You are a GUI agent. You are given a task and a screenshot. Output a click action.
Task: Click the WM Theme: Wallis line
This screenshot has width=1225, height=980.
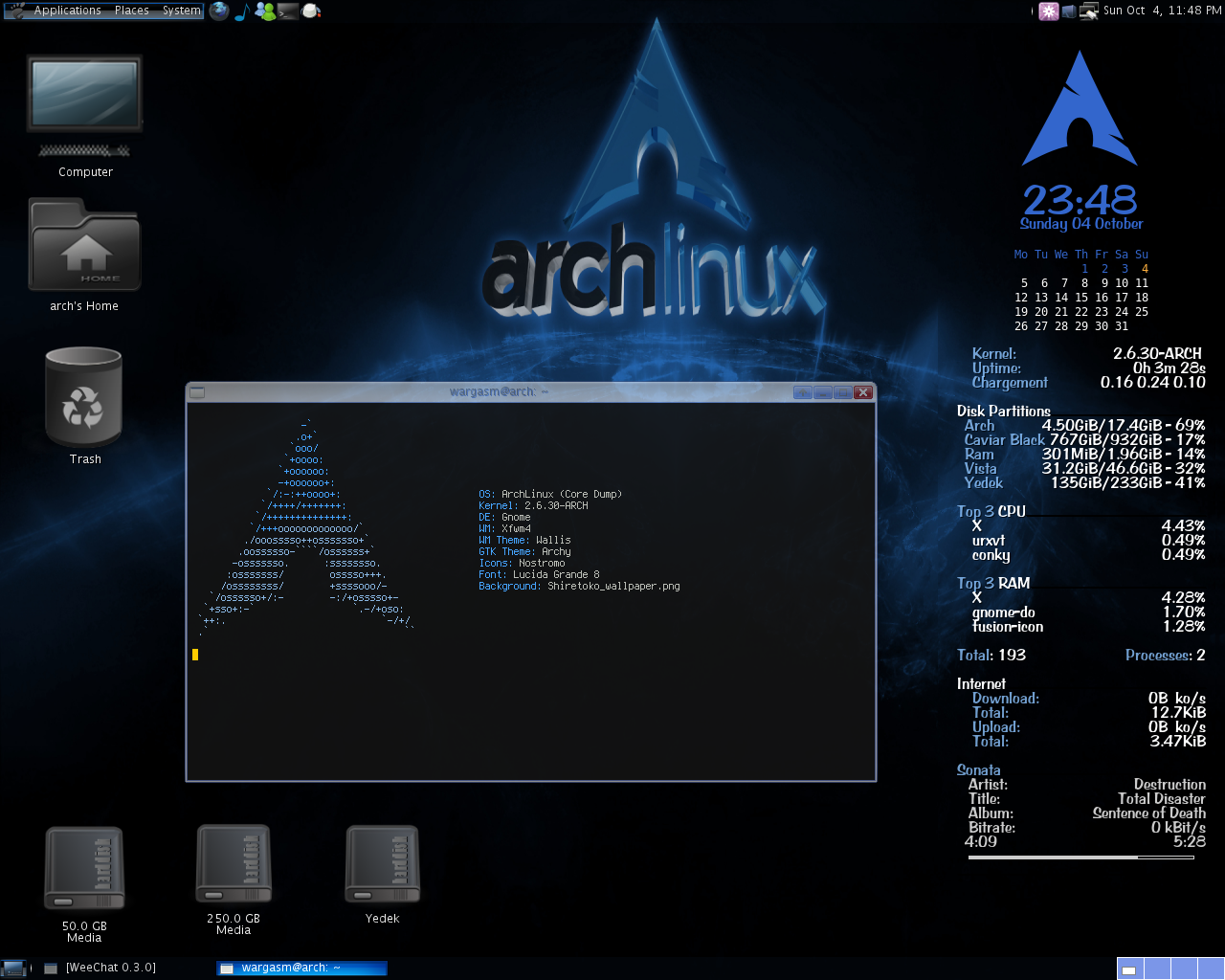(x=524, y=541)
